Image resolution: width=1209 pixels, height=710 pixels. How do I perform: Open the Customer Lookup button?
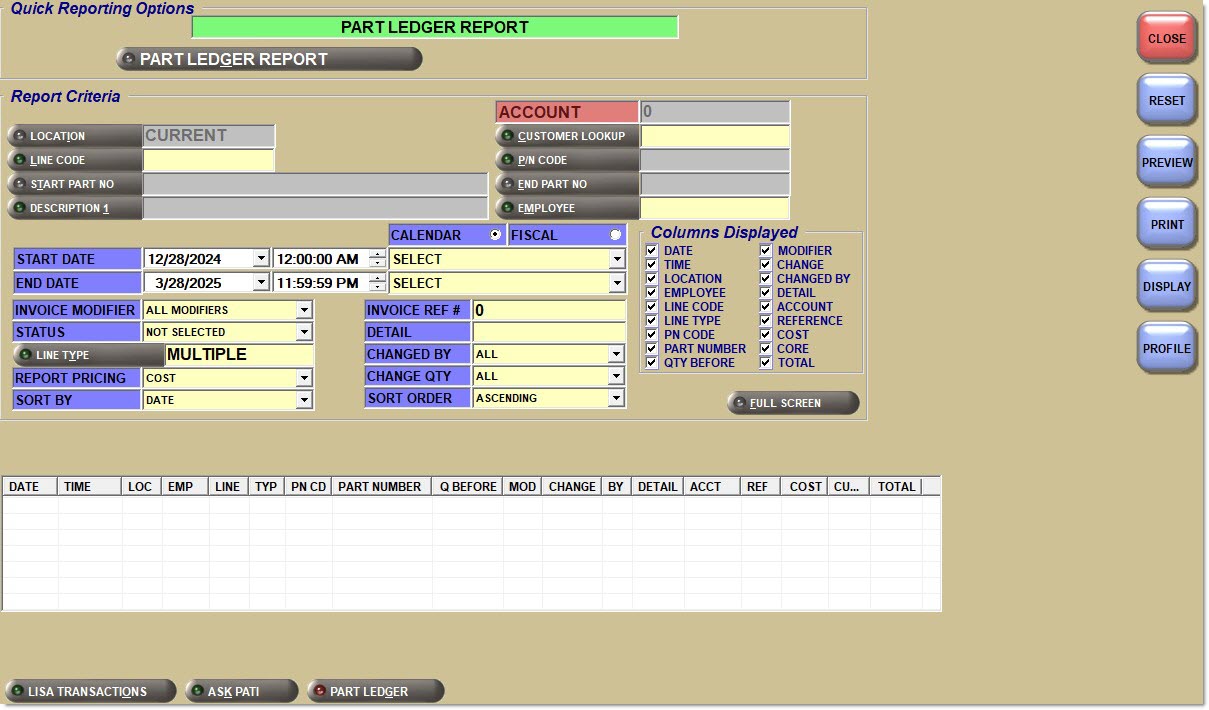[x=567, y=136]
